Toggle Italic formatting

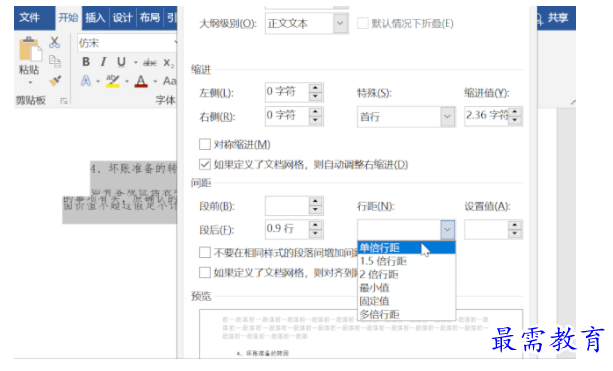coord(103,62)
